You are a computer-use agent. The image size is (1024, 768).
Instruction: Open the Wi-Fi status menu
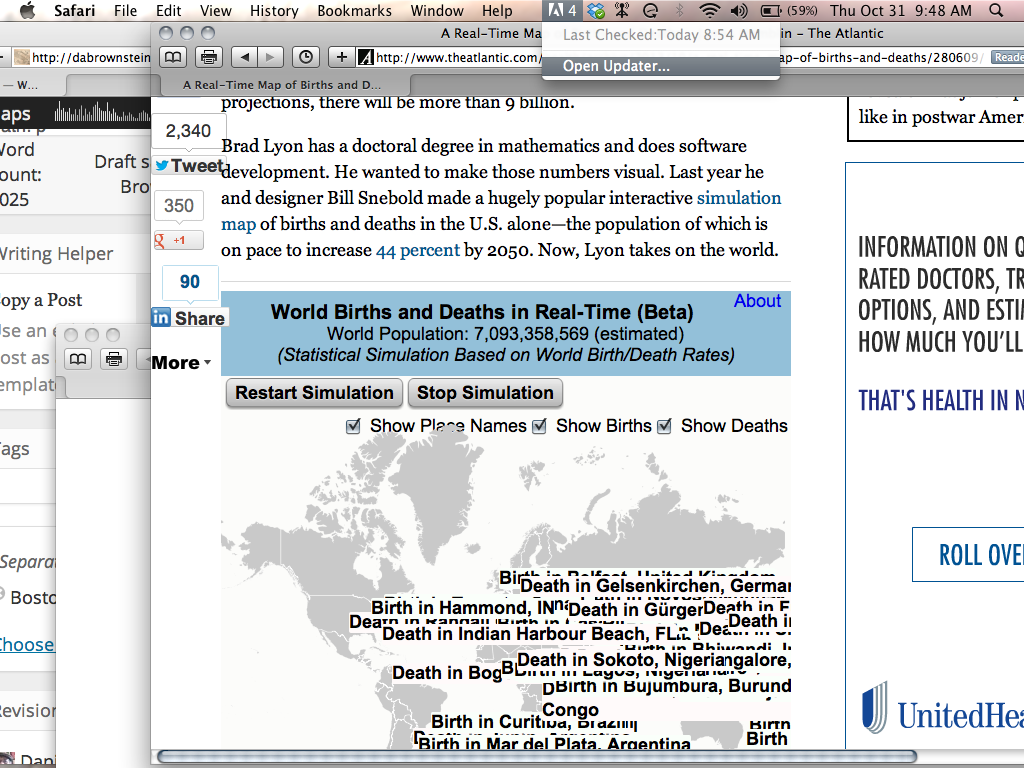709,11
